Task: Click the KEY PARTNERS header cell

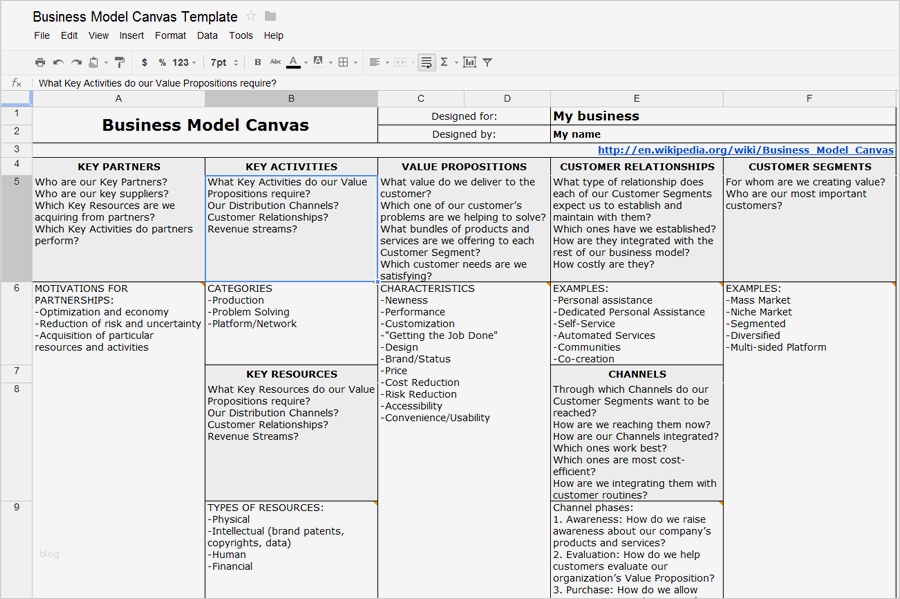Action: click(119, 167)
